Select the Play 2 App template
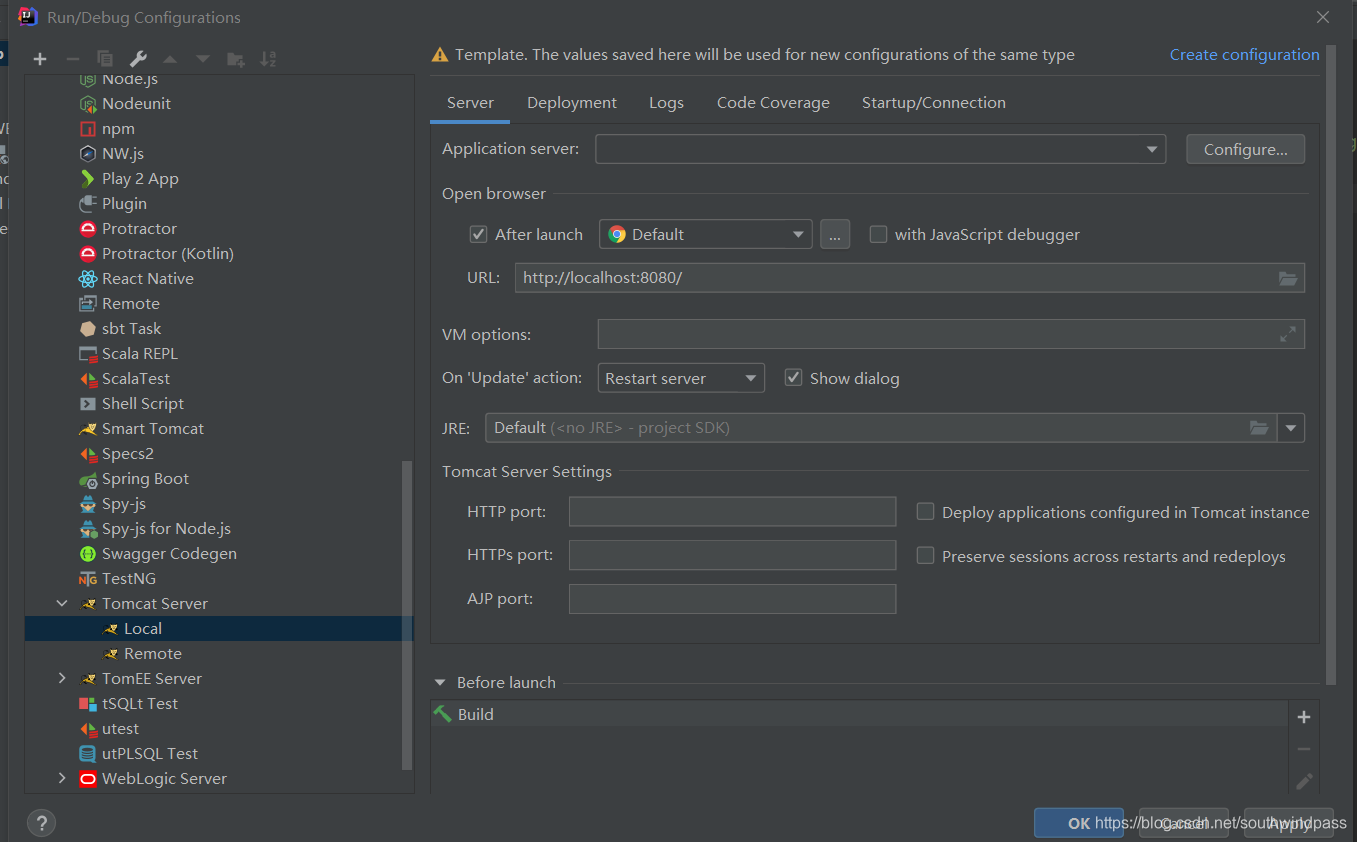The image size is (1357, 842). click(140, 178)
